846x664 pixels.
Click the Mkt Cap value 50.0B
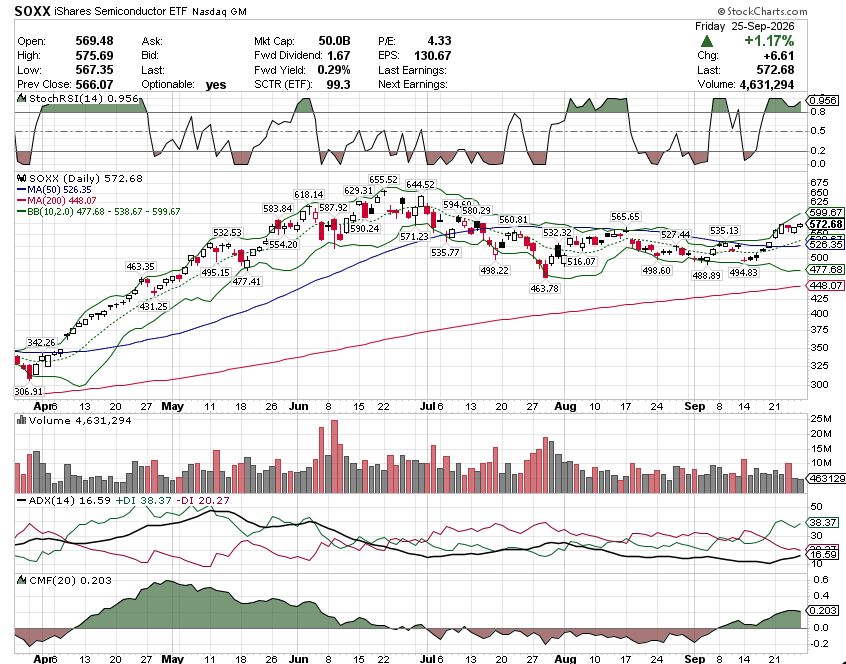pos(334,41)
